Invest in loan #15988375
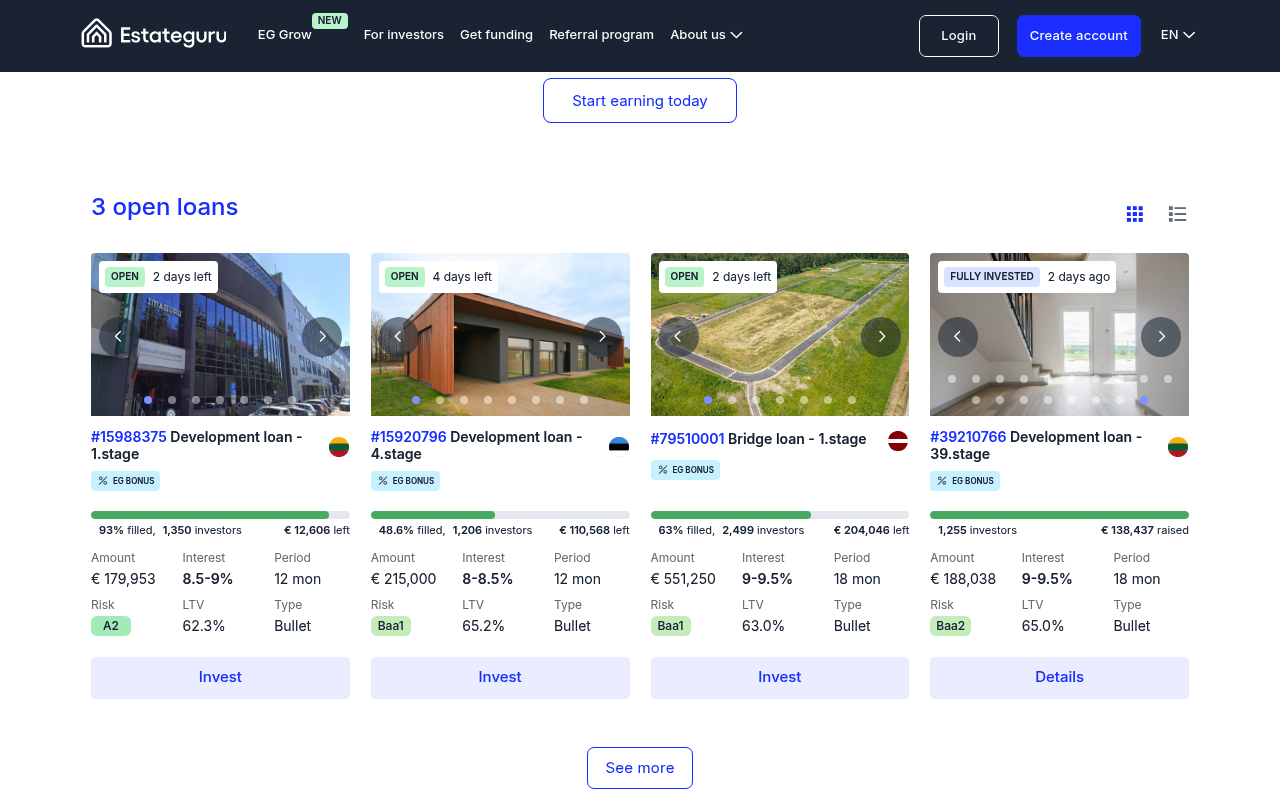The width and height of the screenshot is (1280, 800). pos(220,678)
